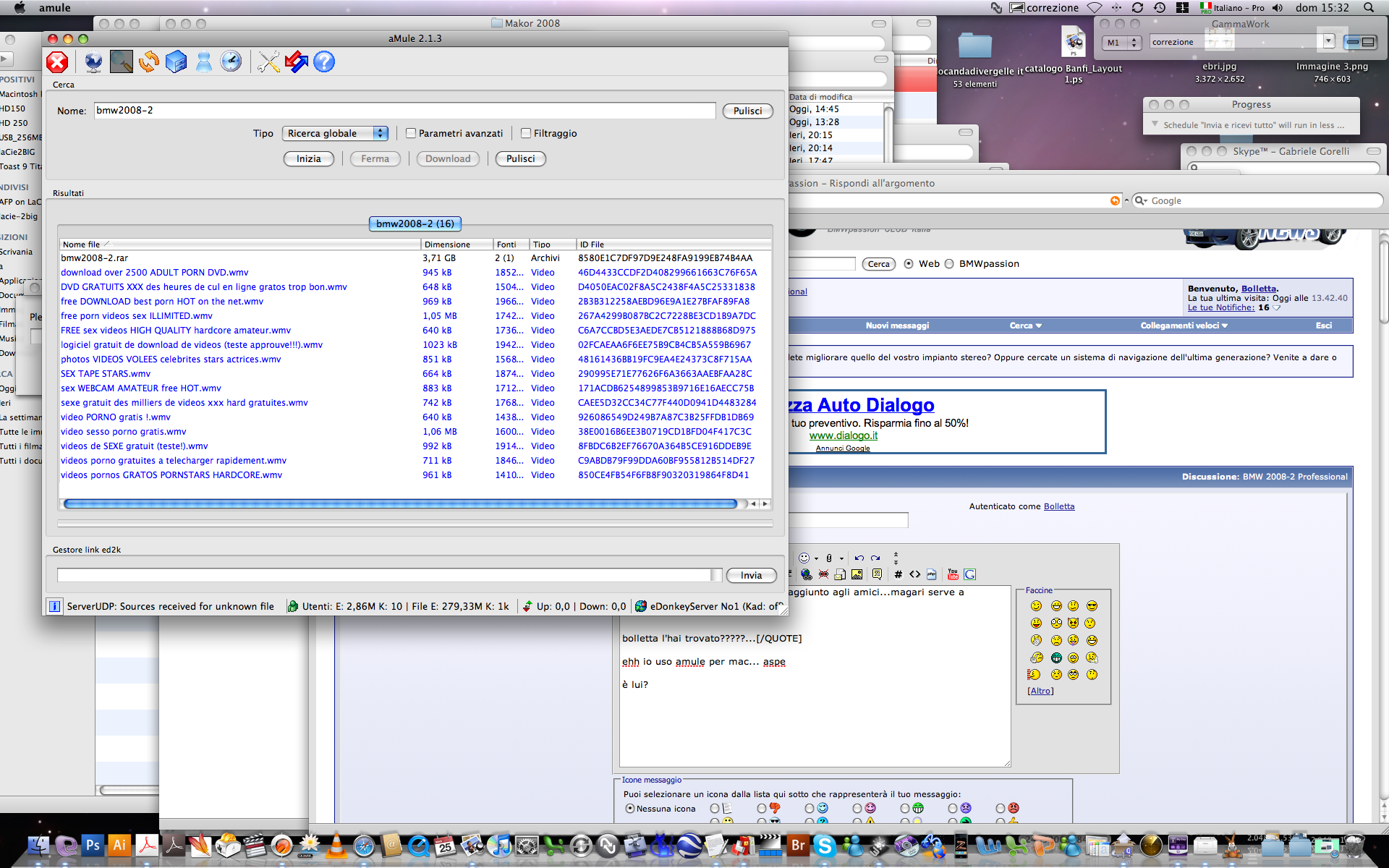Open the attachment paperclip dropdown arrow
The height and width of the screenshot is (868, 1389).
tap(841, 558)
